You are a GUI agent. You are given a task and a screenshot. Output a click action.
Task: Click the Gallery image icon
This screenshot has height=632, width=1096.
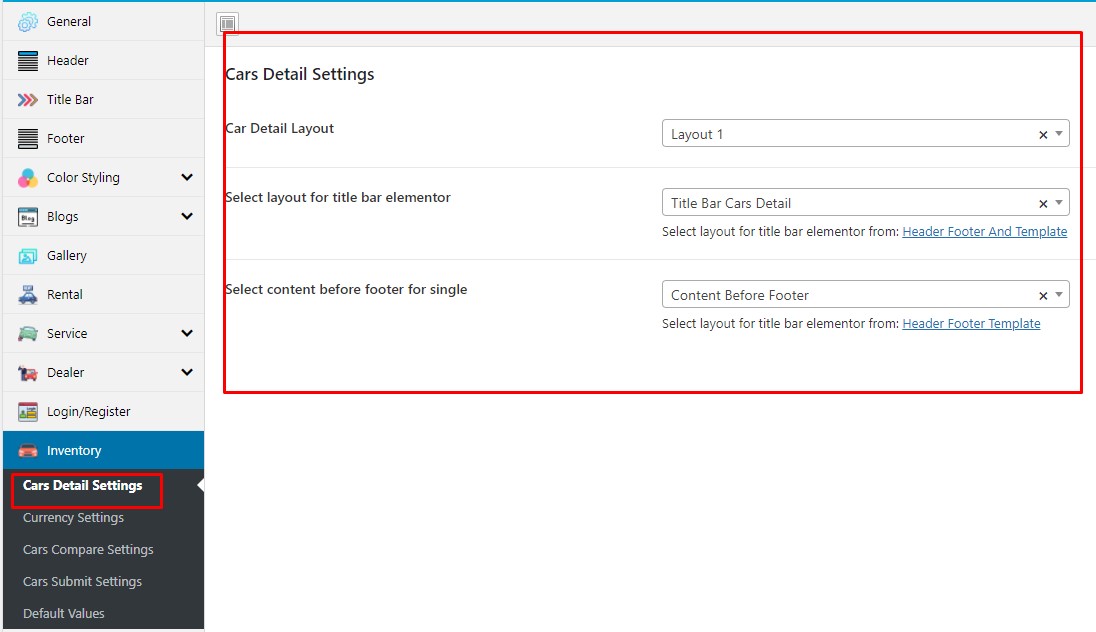[28, 256]
